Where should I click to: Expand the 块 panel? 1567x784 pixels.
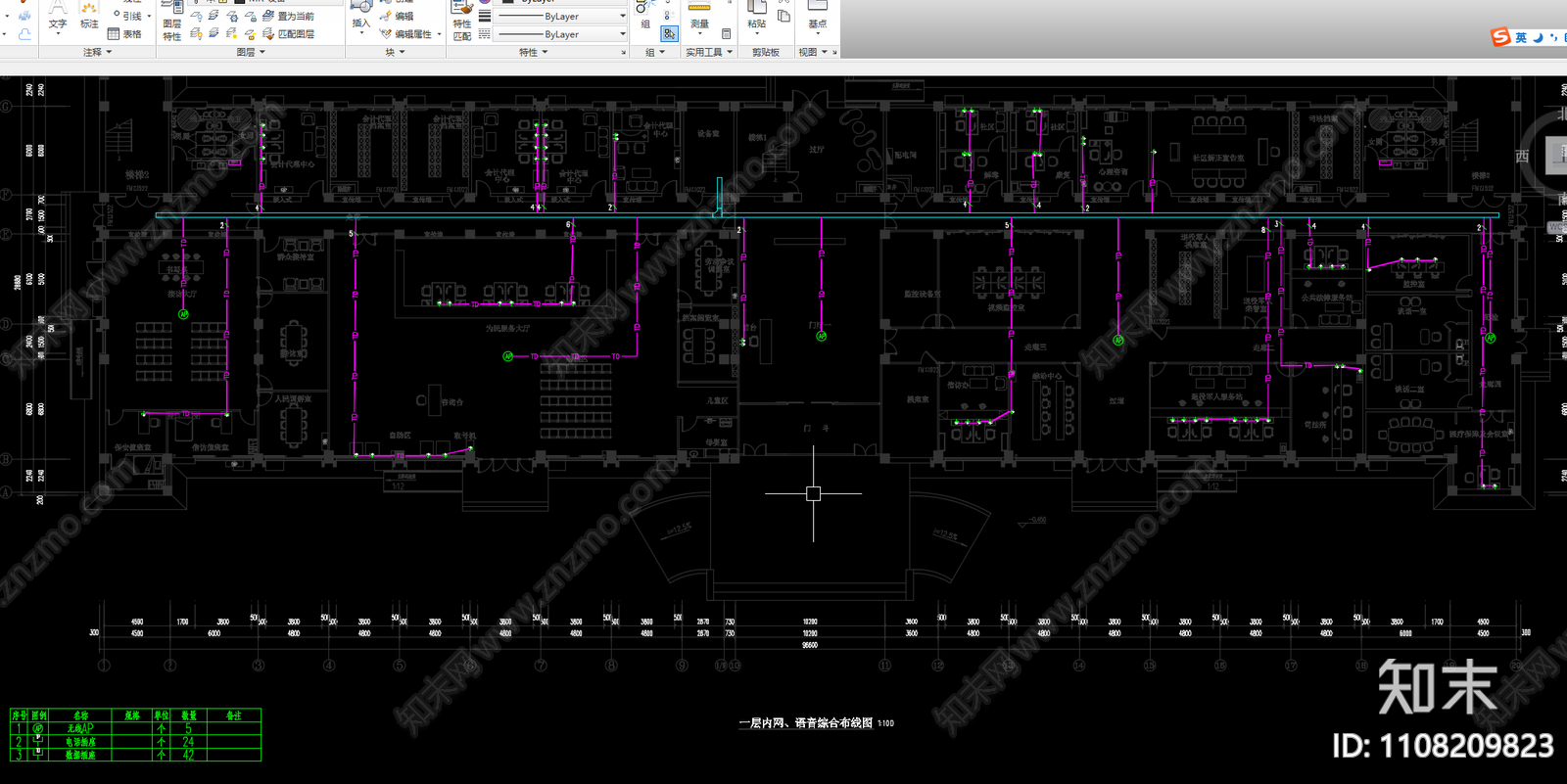(x=395, y=52)
